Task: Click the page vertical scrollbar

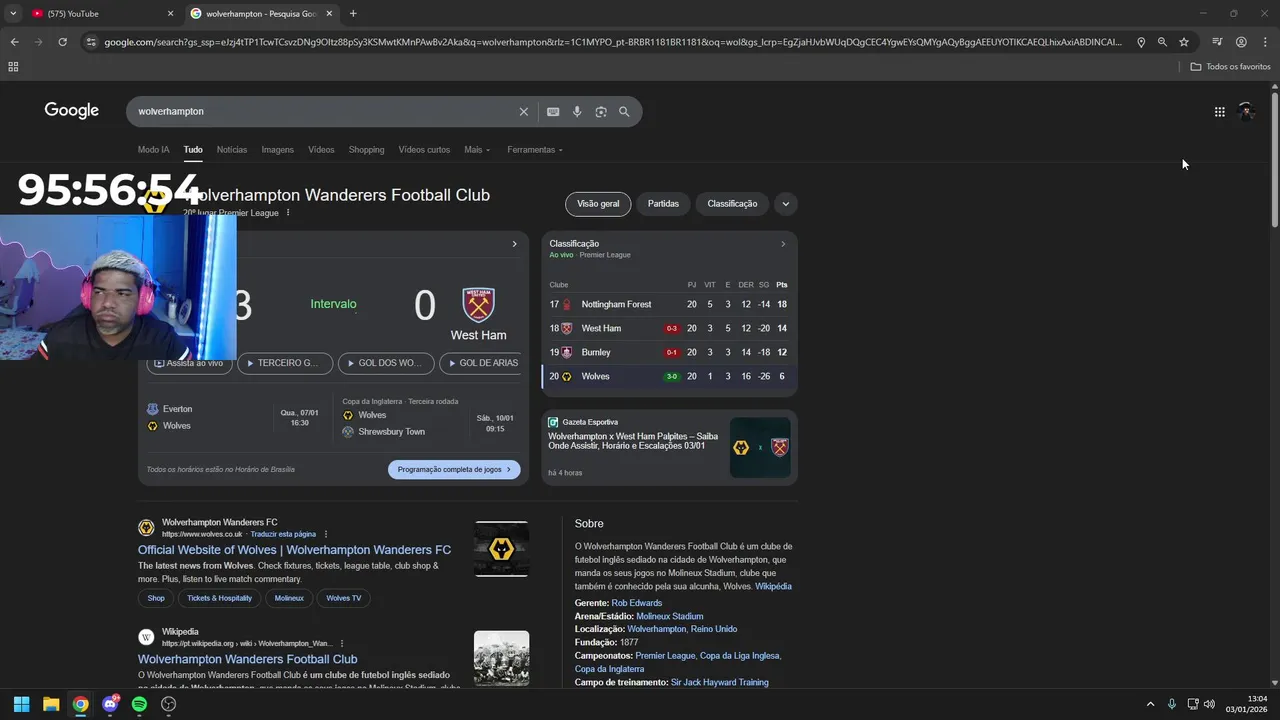Action: (1274, 160)
